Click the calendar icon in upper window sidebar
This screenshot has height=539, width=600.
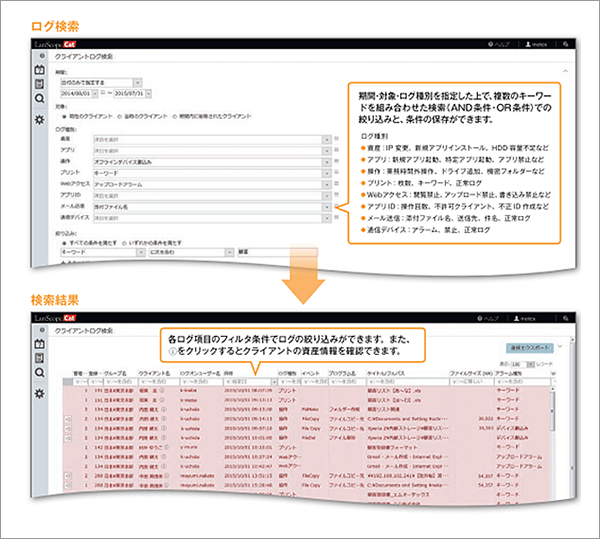39,70
